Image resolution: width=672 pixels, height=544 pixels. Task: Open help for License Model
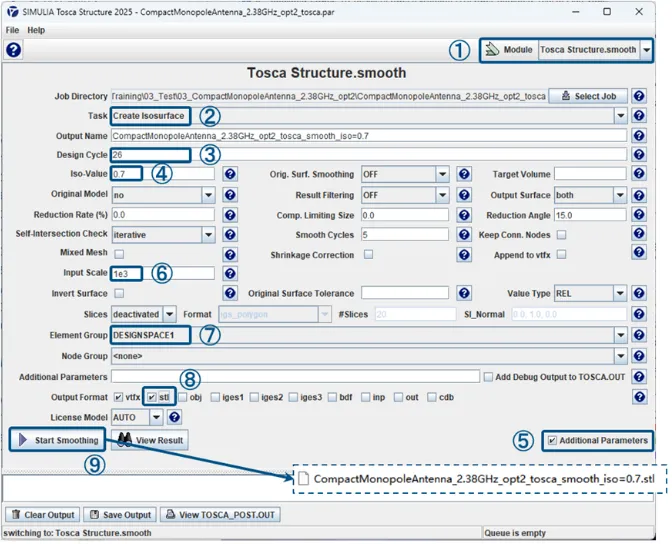click(x=174, y=417)
